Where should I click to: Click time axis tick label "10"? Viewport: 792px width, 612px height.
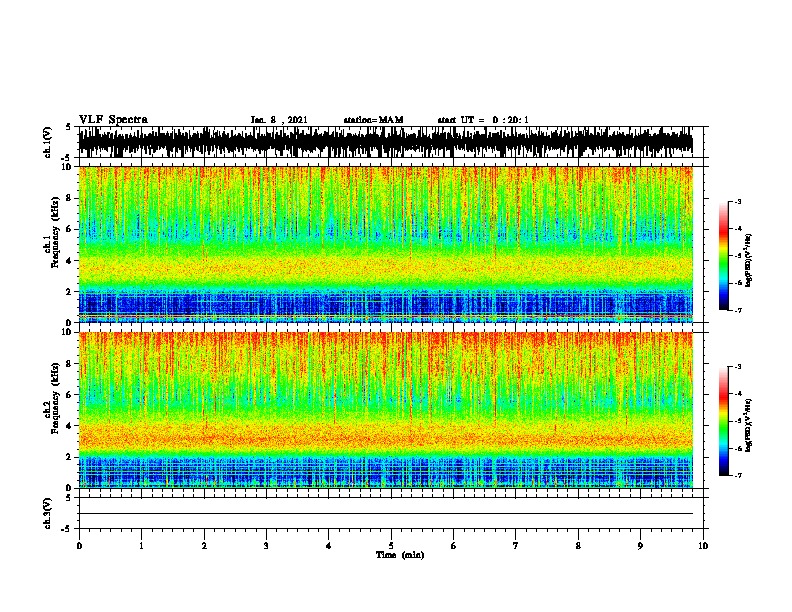[703, 545]
